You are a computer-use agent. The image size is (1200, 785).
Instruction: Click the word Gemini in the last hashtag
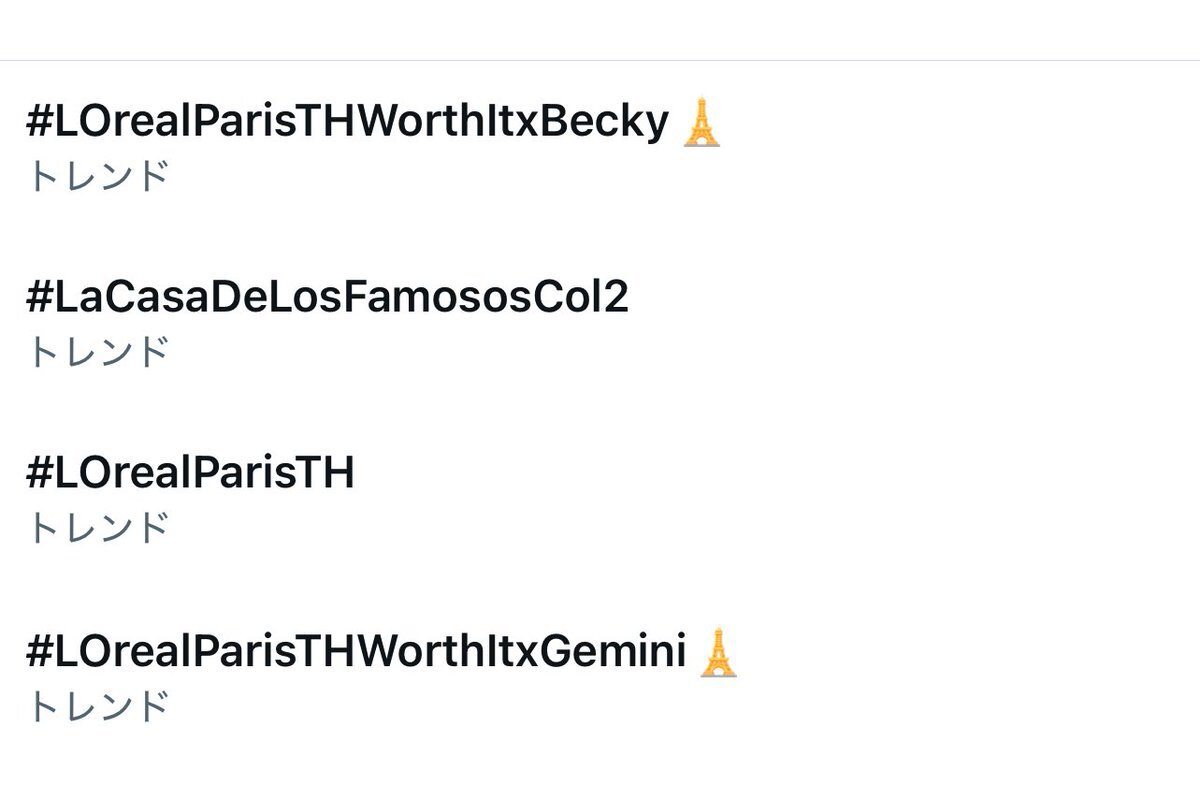pos(616,652)
